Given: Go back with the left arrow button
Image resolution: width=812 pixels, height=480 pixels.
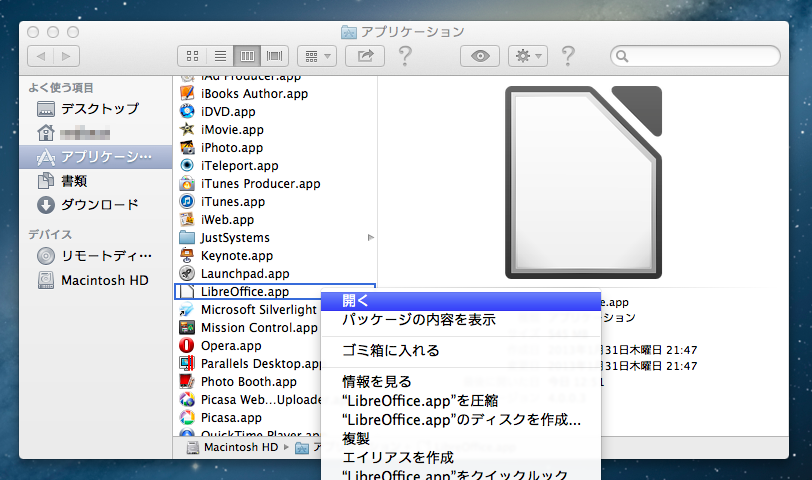Looking at the screenshot, I should point(40,56).
